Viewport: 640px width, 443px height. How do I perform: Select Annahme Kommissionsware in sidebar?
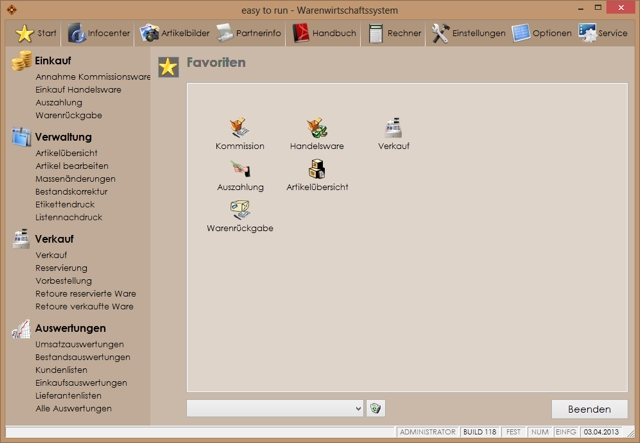pyautogui.click(x=92, y=76)
